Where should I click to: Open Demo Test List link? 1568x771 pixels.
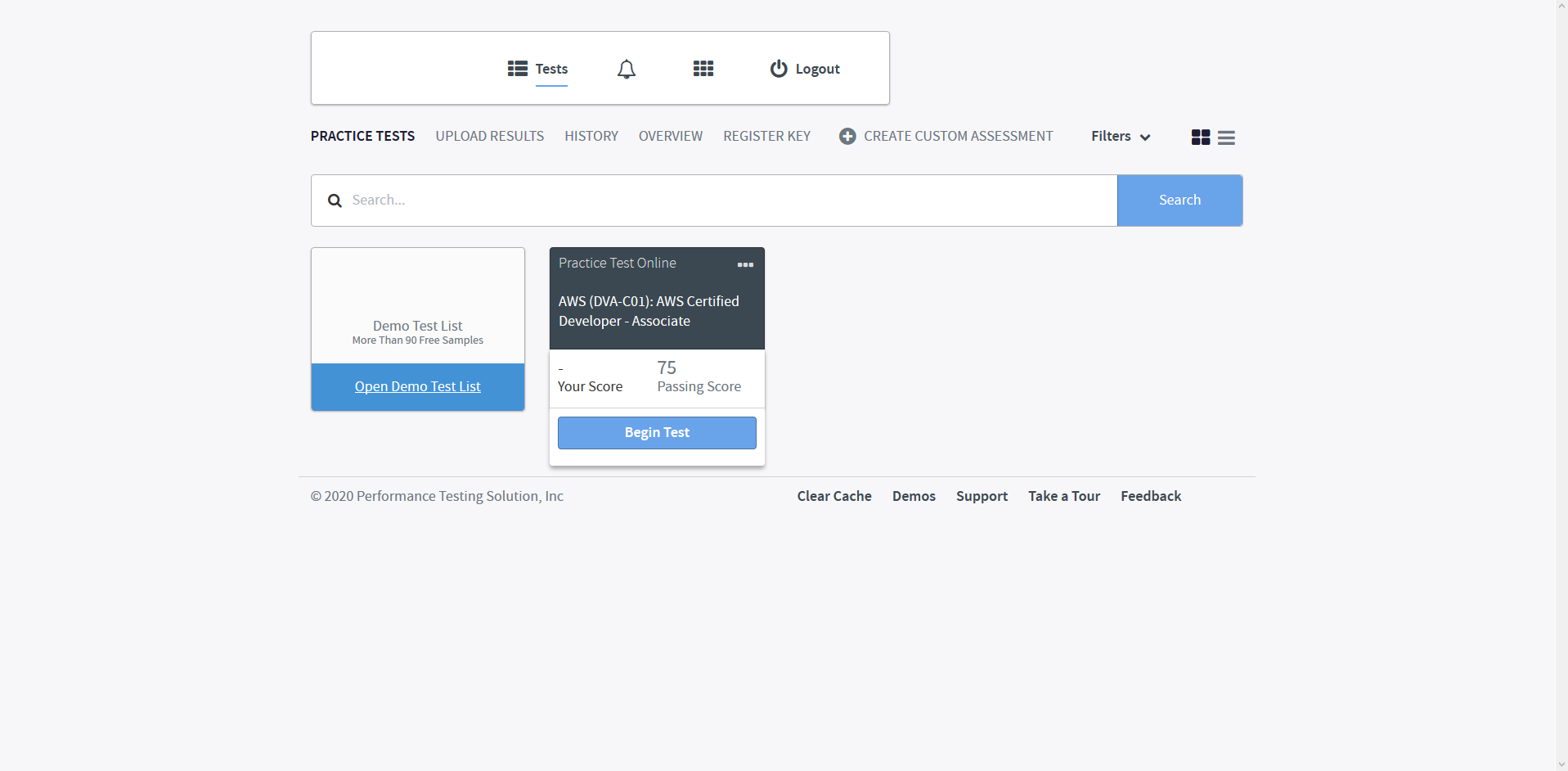coord(417,386)
